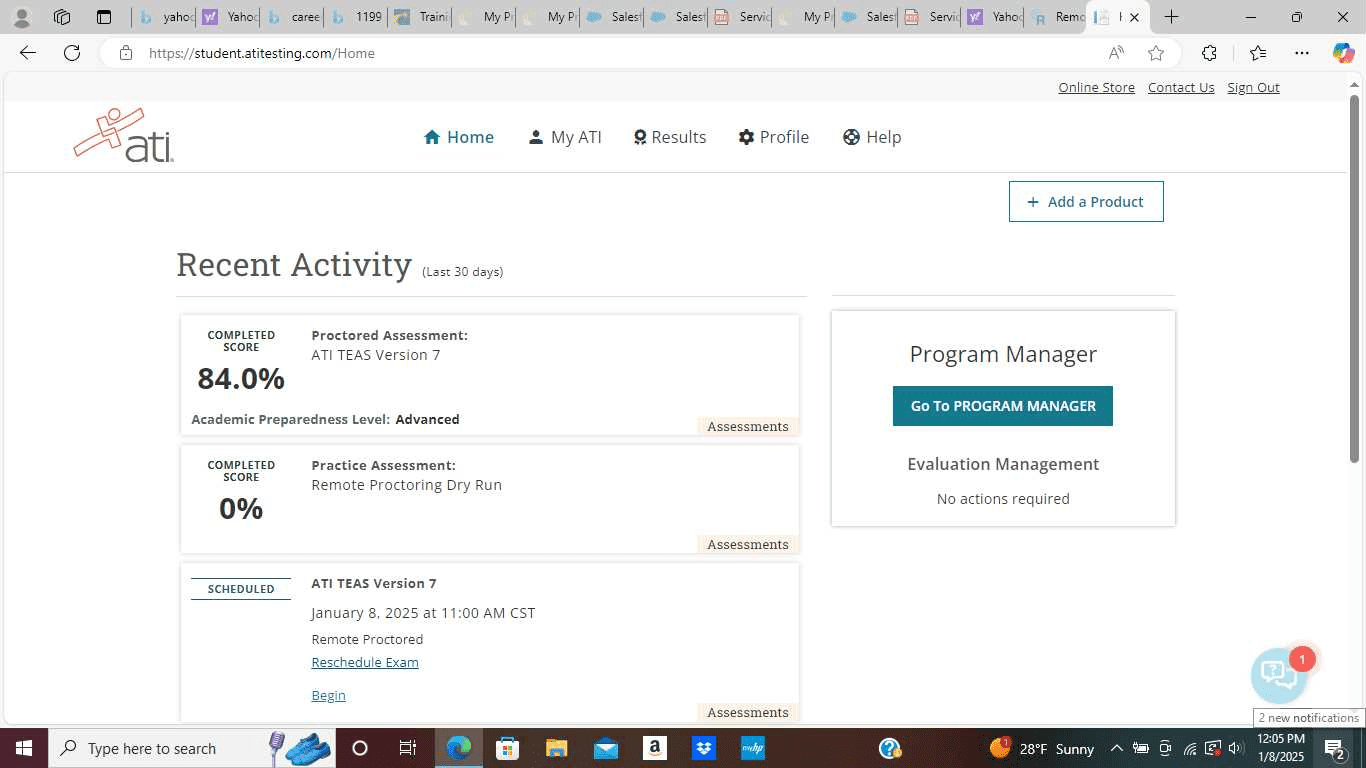Open the Edge profile icon
Screen dimensions: 1366x768
tap(21, 17)
